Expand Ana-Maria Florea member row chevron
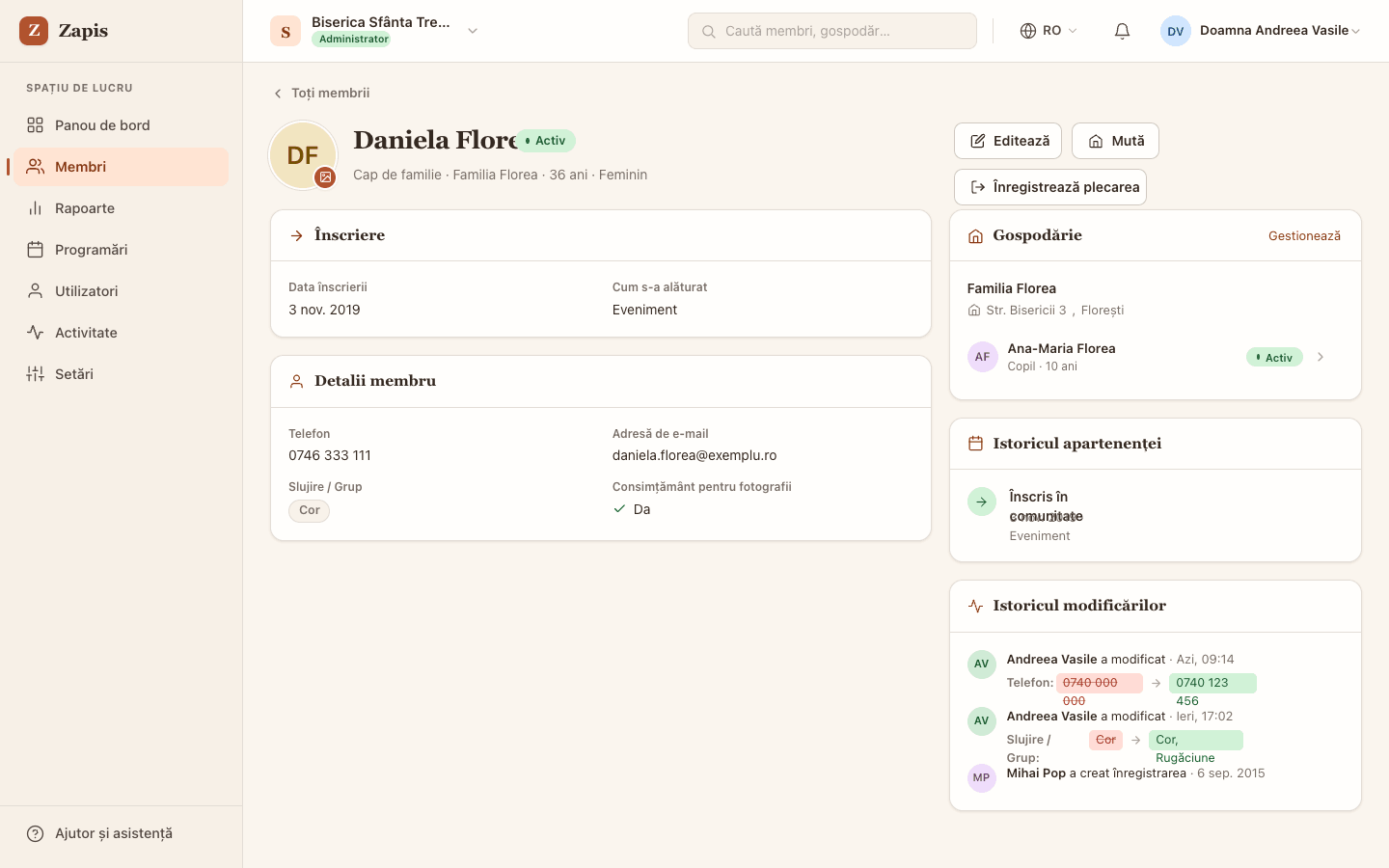 (1321, 357)
